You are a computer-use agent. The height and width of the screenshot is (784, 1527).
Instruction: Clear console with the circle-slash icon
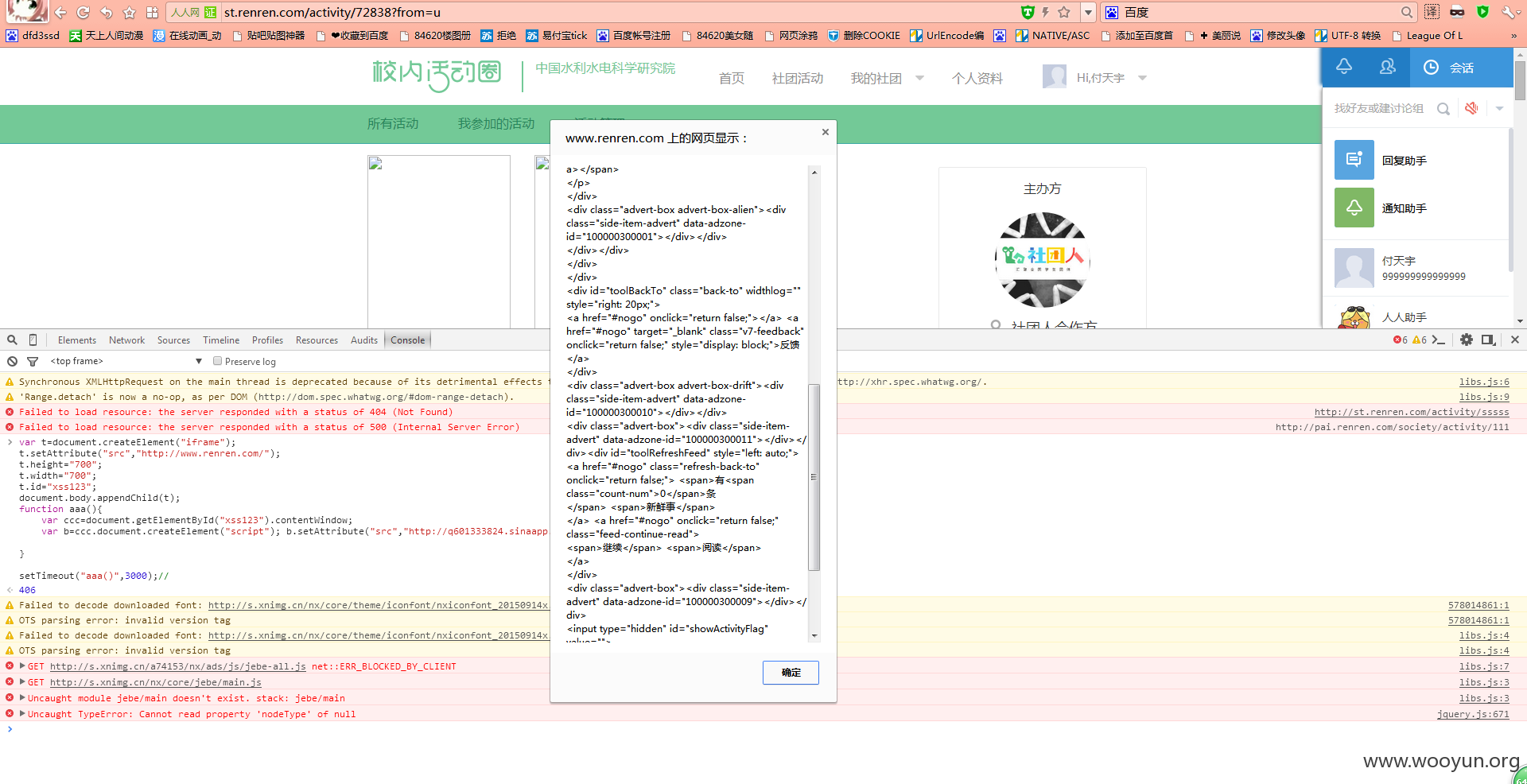point(12,361)
